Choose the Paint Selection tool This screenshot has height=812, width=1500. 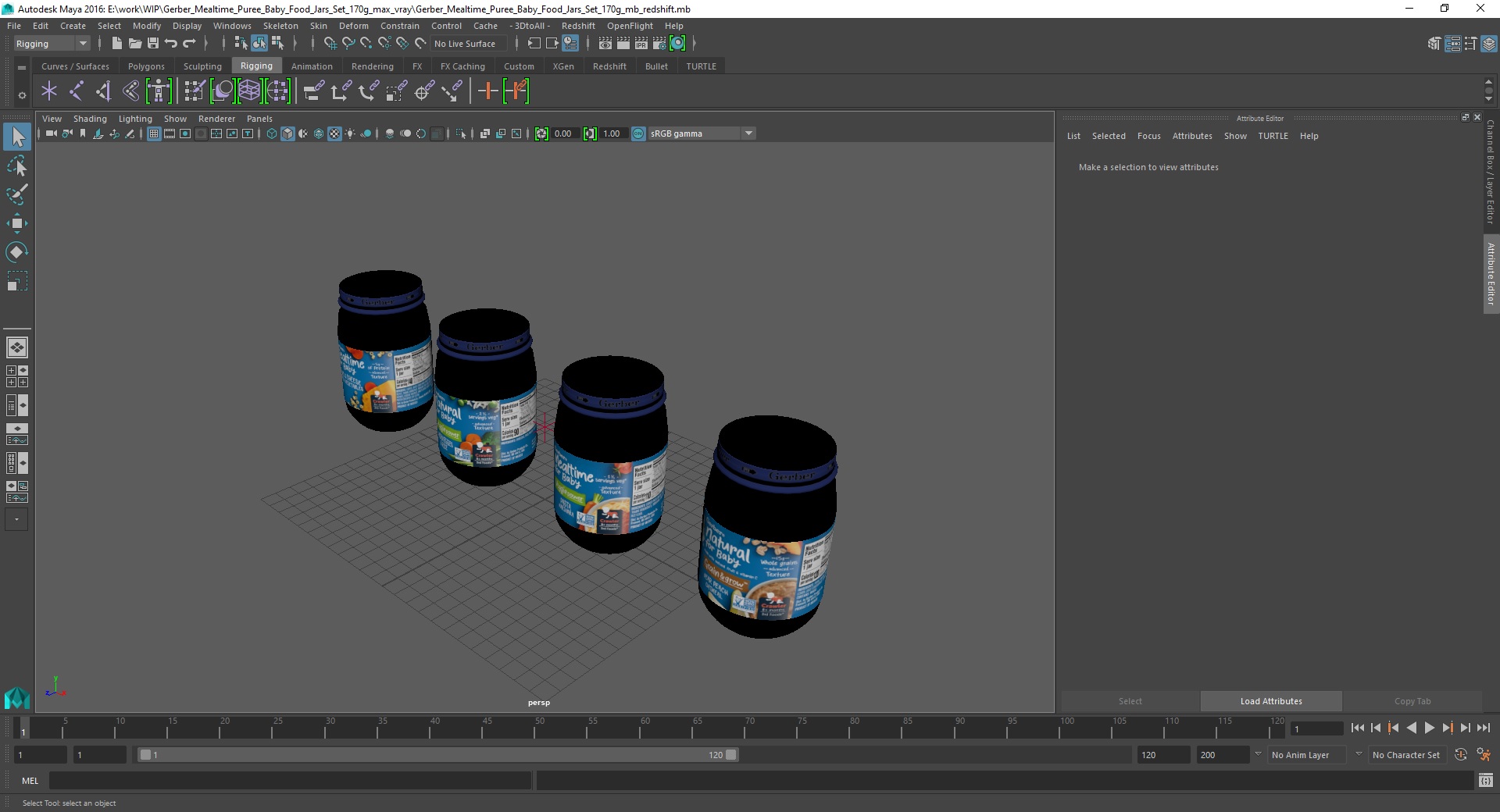[x=17, y=194]
